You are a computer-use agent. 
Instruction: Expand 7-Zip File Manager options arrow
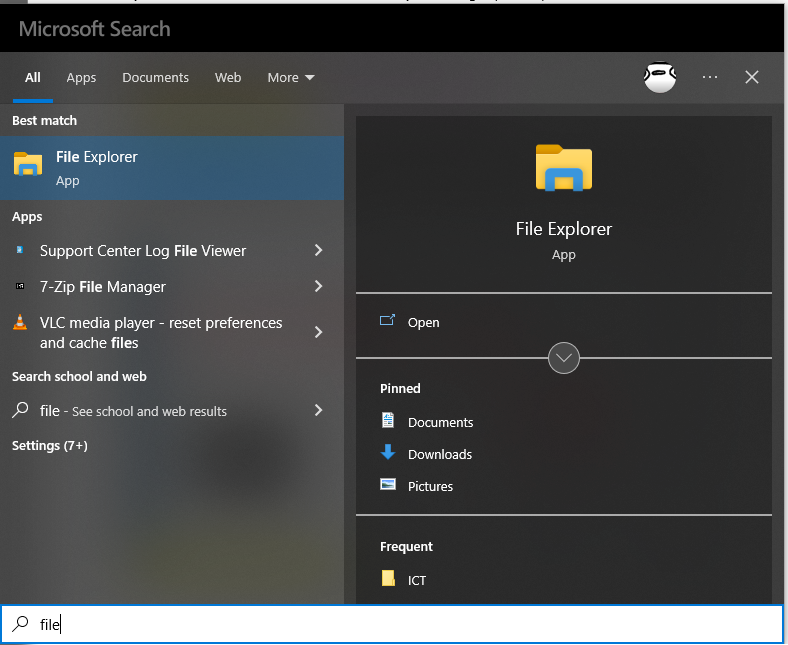pos(318,286)
